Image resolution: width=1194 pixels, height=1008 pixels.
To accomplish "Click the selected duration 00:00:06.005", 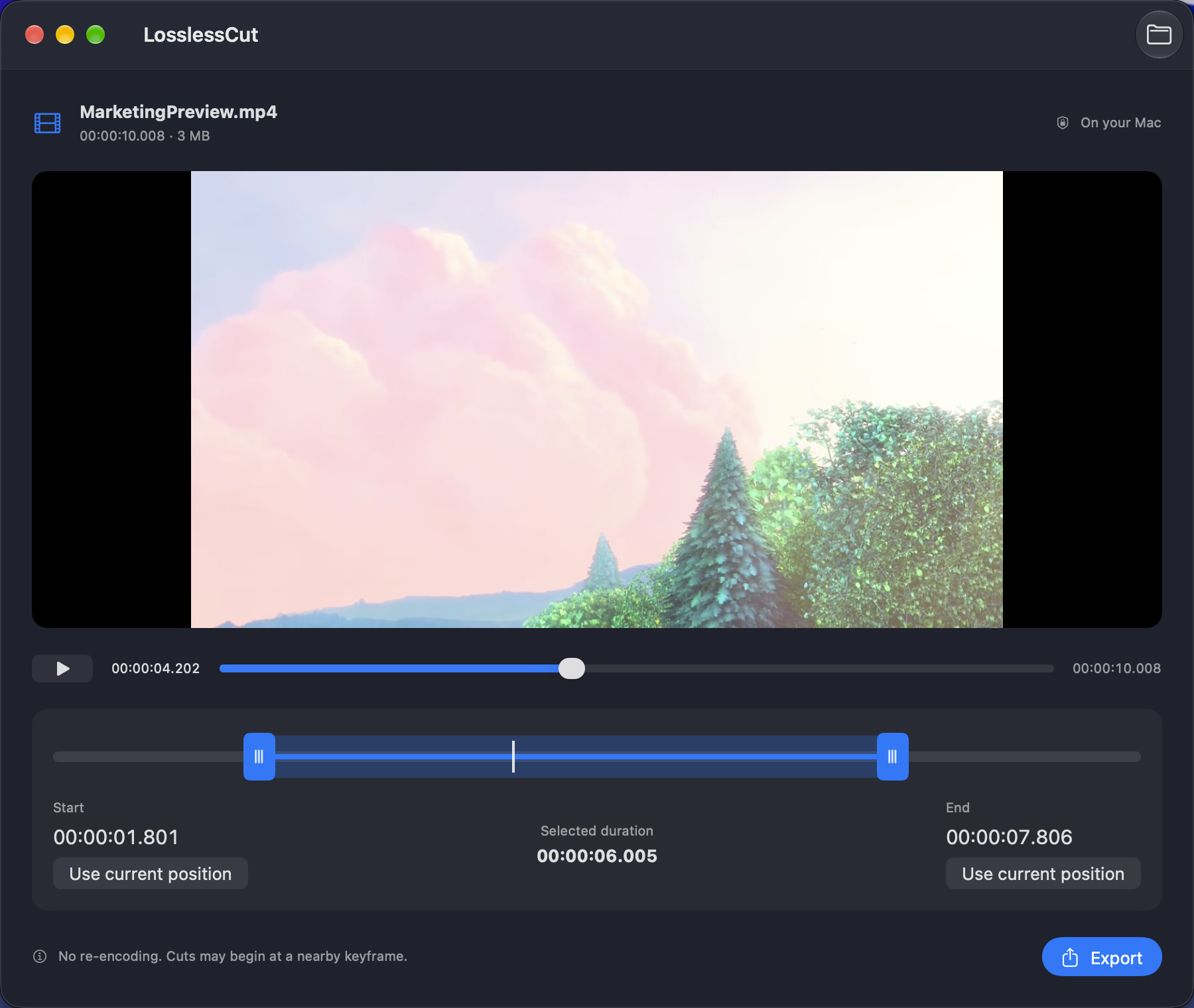I will 597,856.
